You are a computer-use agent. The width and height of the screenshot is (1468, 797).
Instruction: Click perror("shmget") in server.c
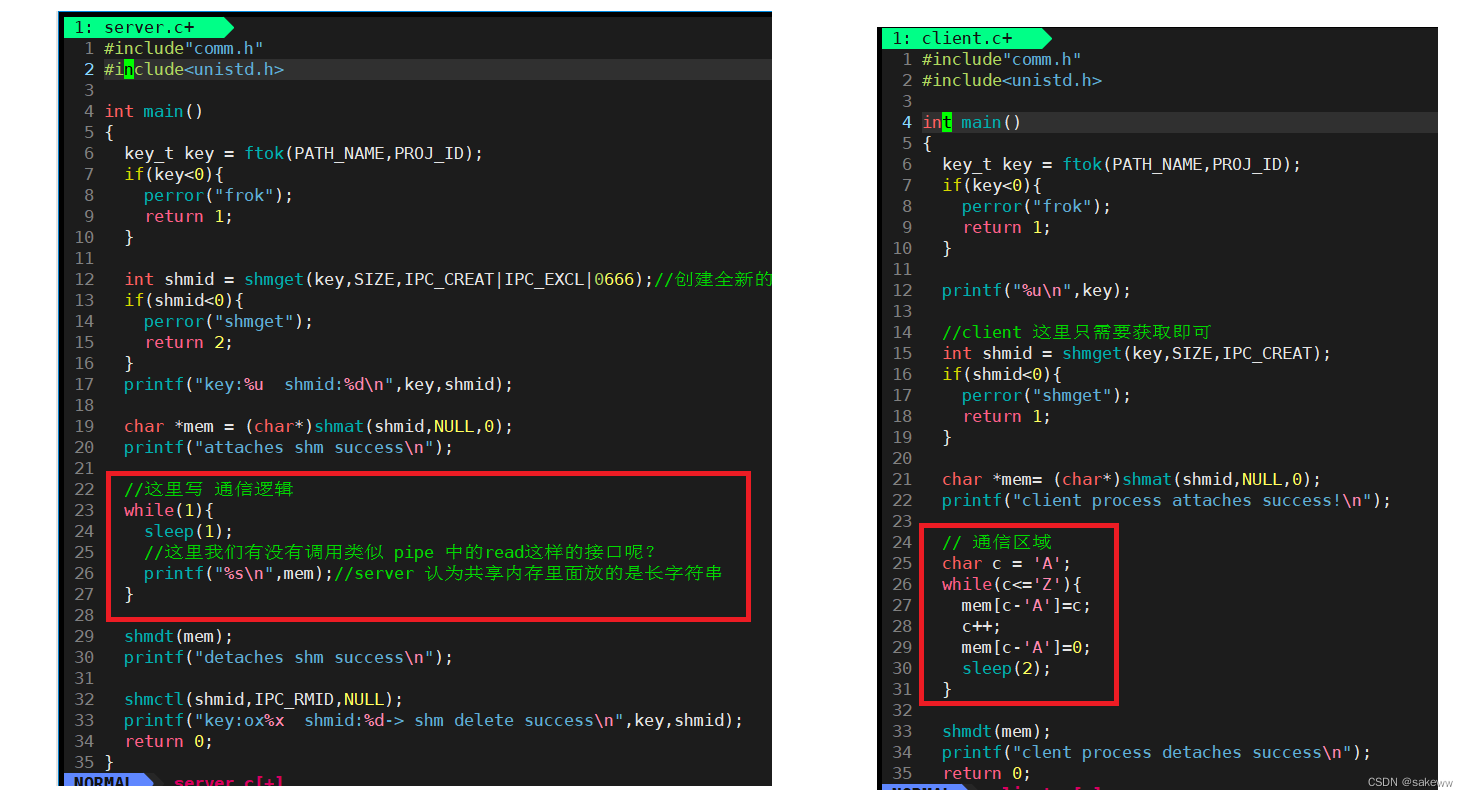point(229,321)
